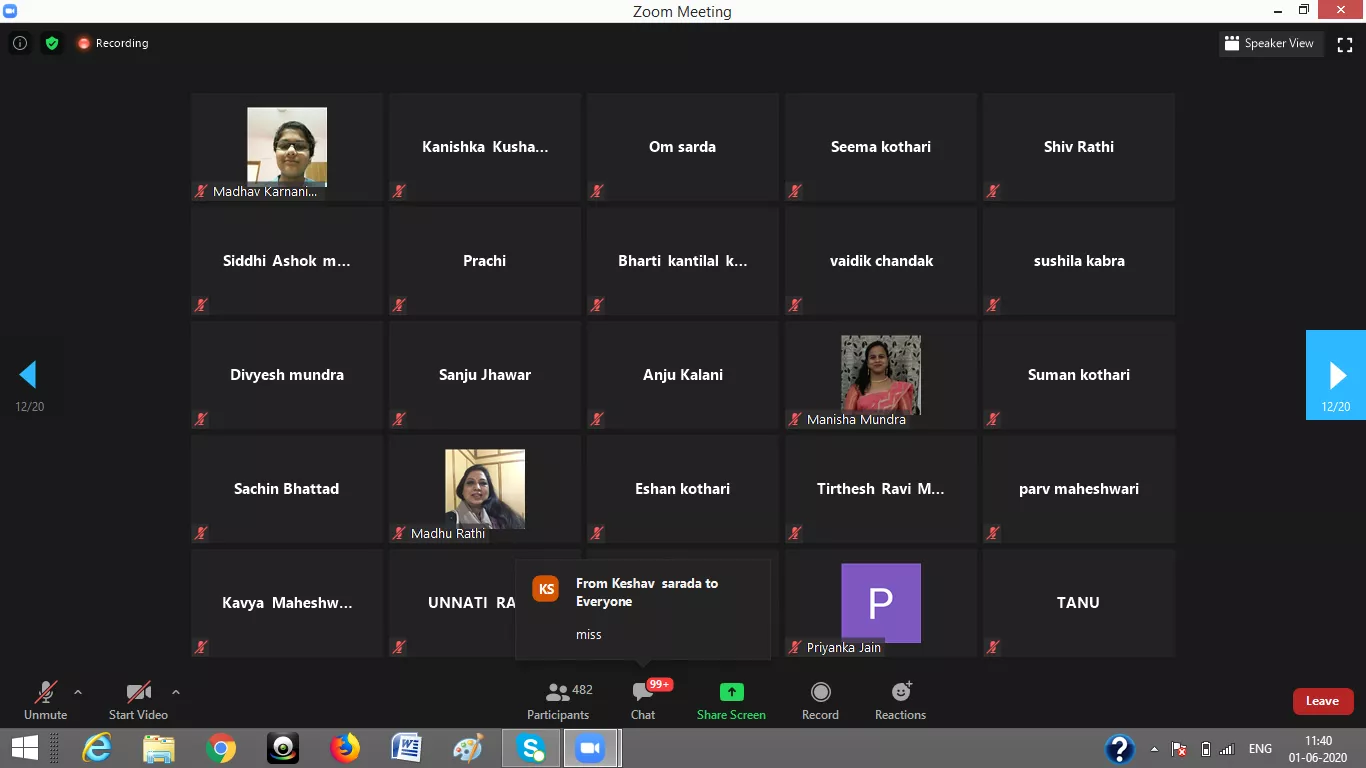
Task: Enter full screen mode icon
Action: click(1345, 44)
